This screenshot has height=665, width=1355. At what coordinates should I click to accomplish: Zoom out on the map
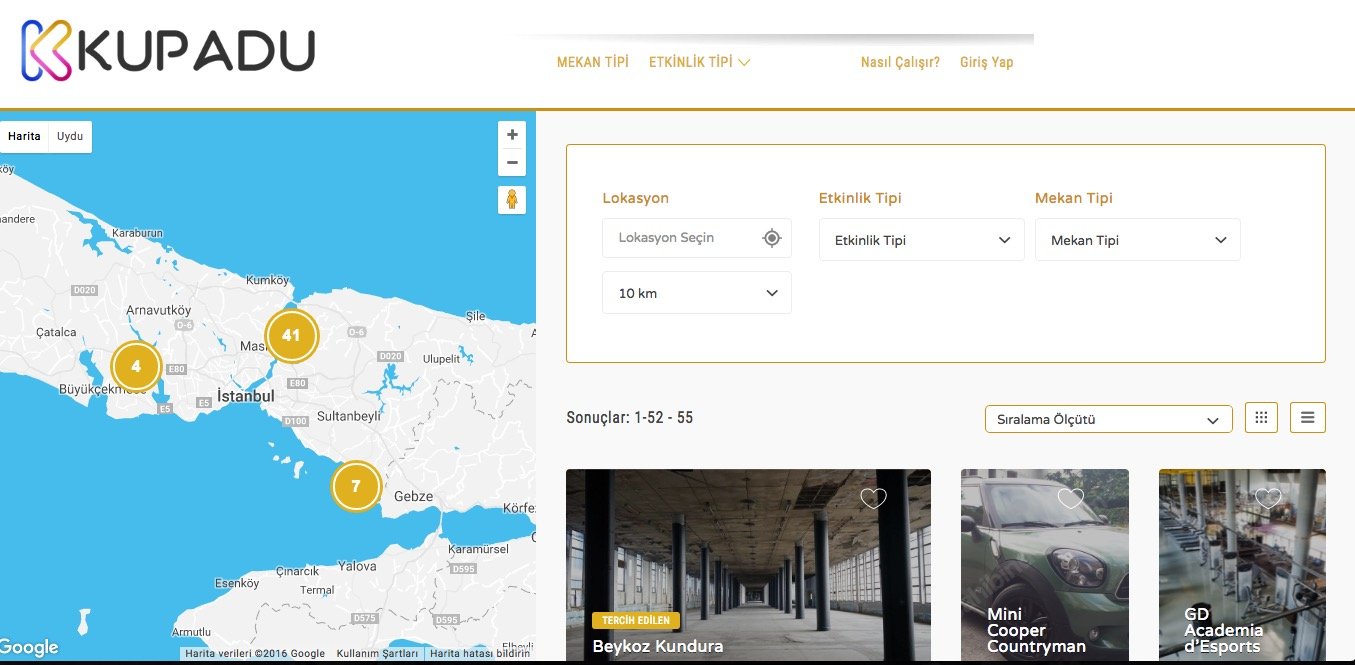pyautogui.click(x=512, y=163)
